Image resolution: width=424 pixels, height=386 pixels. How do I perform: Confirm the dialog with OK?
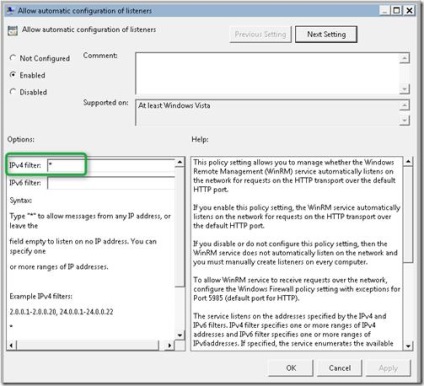coord(291,368)
